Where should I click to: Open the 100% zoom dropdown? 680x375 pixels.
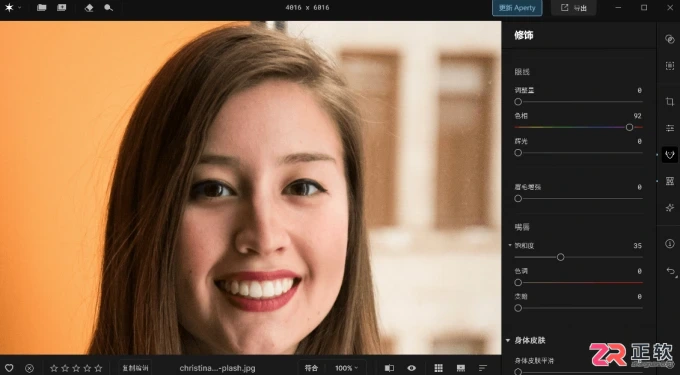click(x=346, y=368)
